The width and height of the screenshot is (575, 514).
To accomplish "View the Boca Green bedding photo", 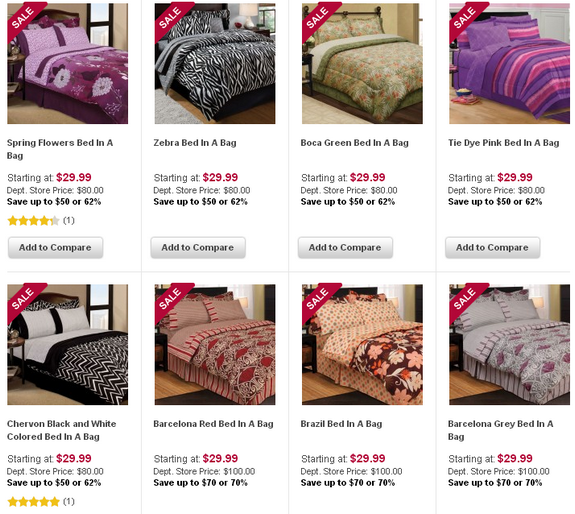I will click(x=362, y=63).
